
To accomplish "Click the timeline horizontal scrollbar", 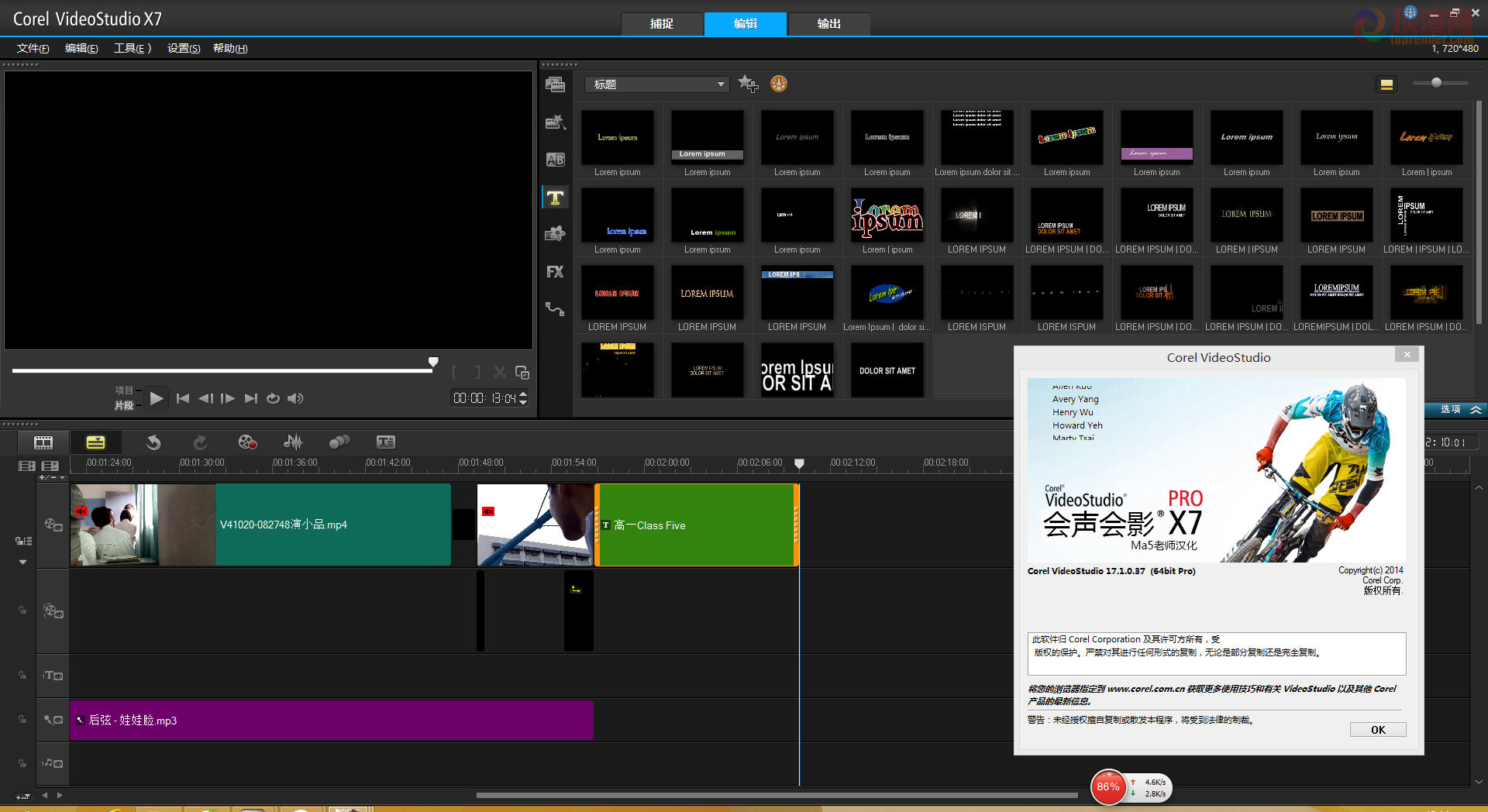I will (777, 795).
